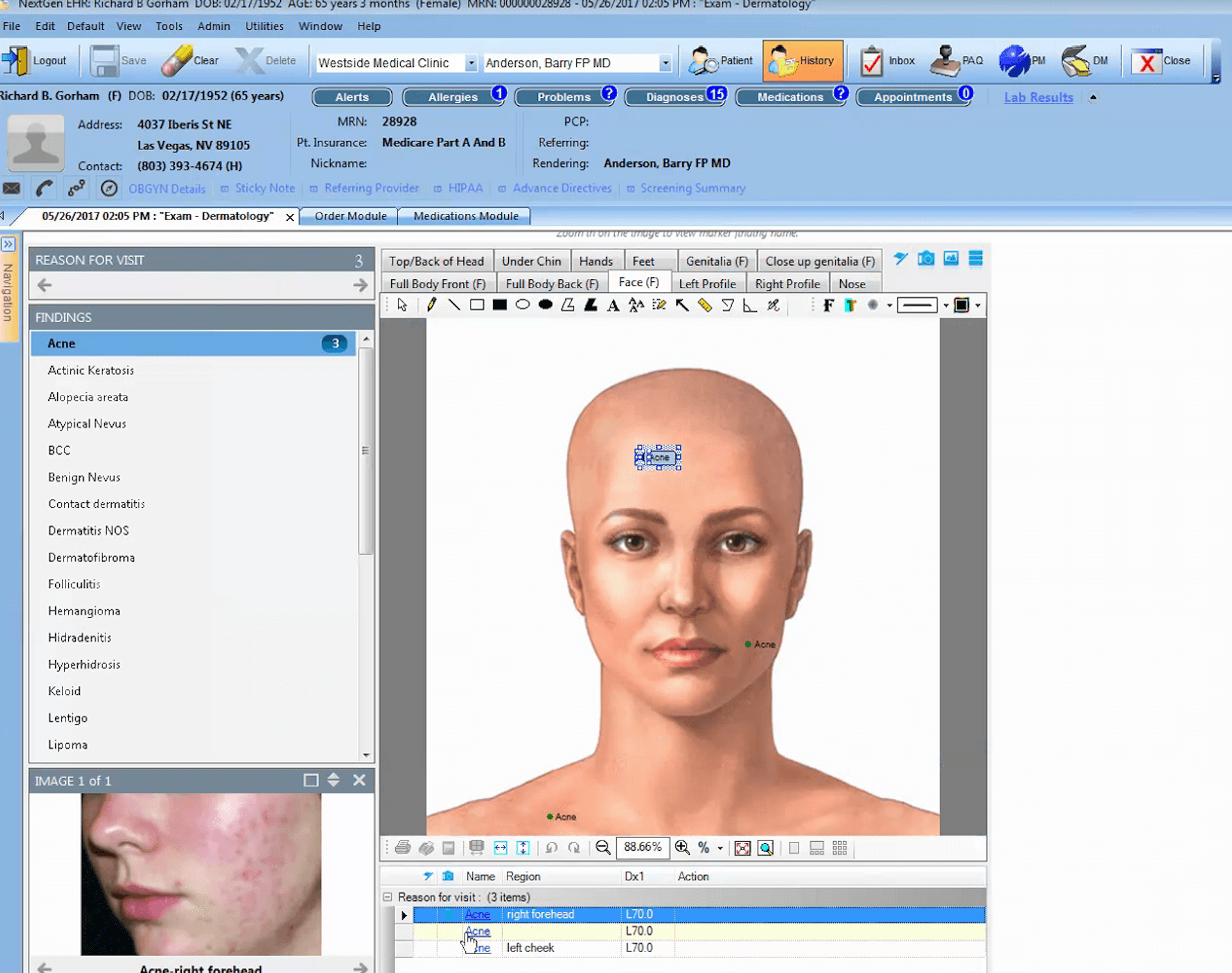Open the Utilities menu
The height and width of the screenshot is (973, 1232).
click(264, 26)
